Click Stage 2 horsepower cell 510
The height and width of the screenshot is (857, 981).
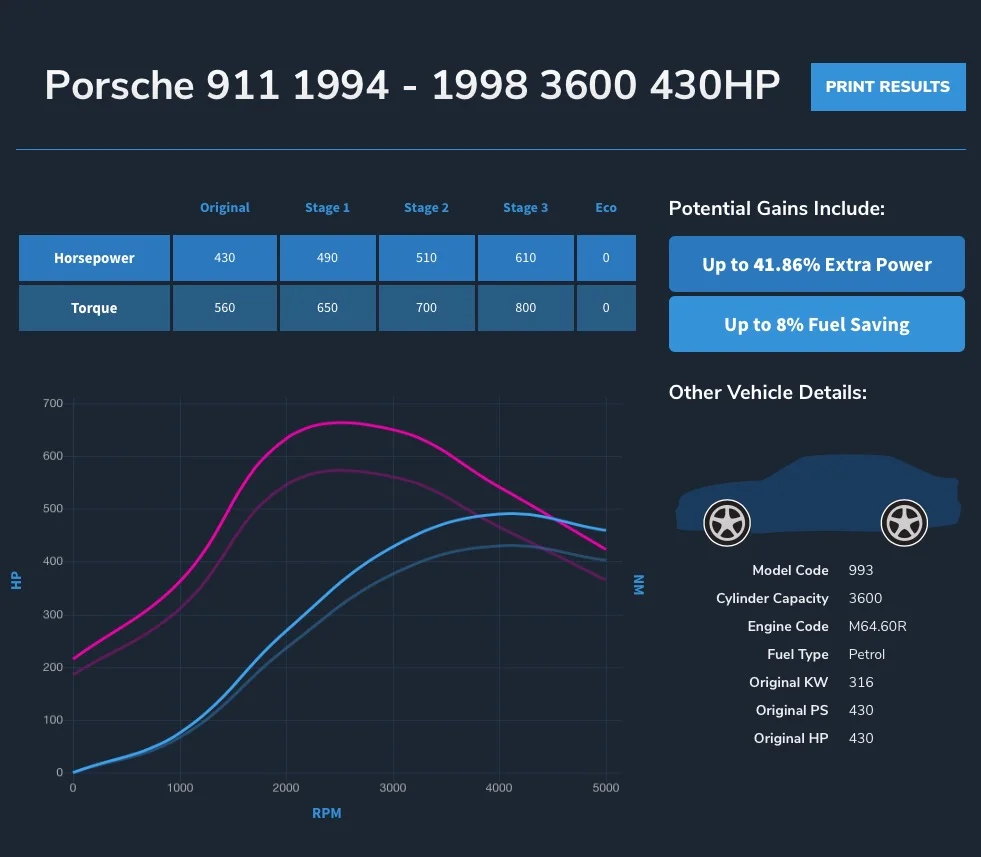(x=426, y=258)
